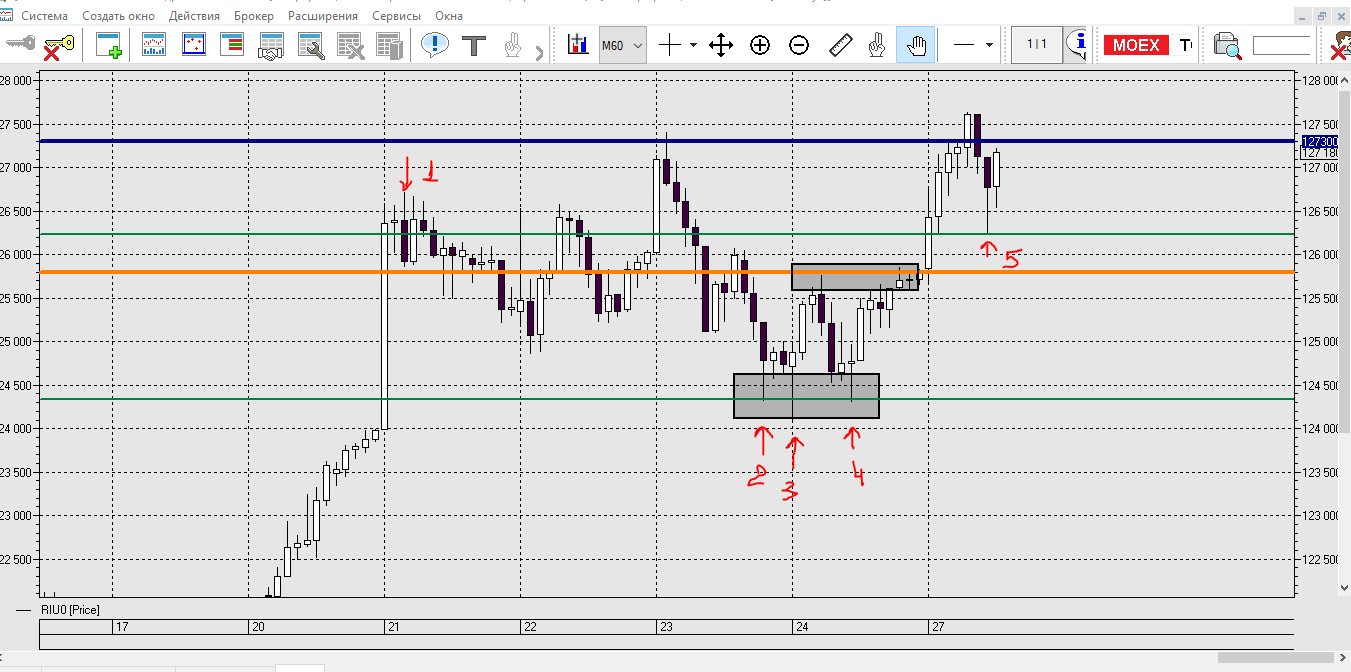Open the Система menu
Screen dimensions: 1351x672
44,16
